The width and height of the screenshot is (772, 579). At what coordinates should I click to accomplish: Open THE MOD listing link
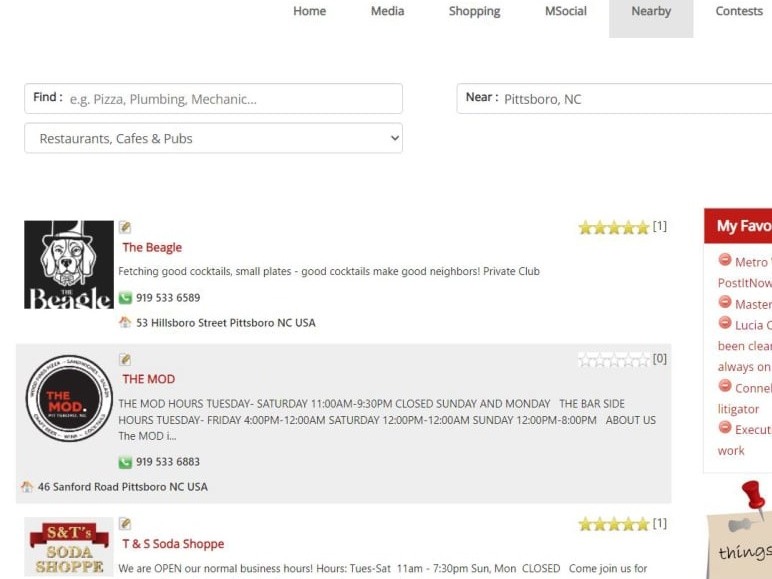pyautogui.click(x=149, y=379)
